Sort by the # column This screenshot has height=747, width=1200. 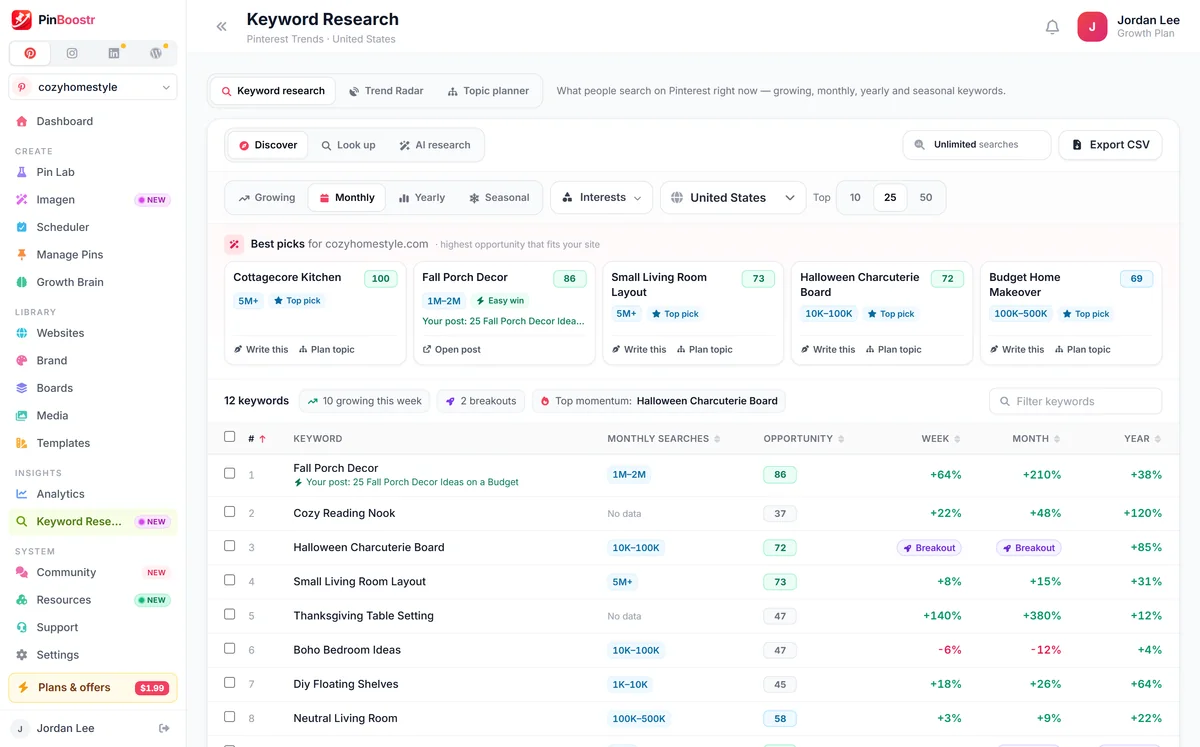257,438
